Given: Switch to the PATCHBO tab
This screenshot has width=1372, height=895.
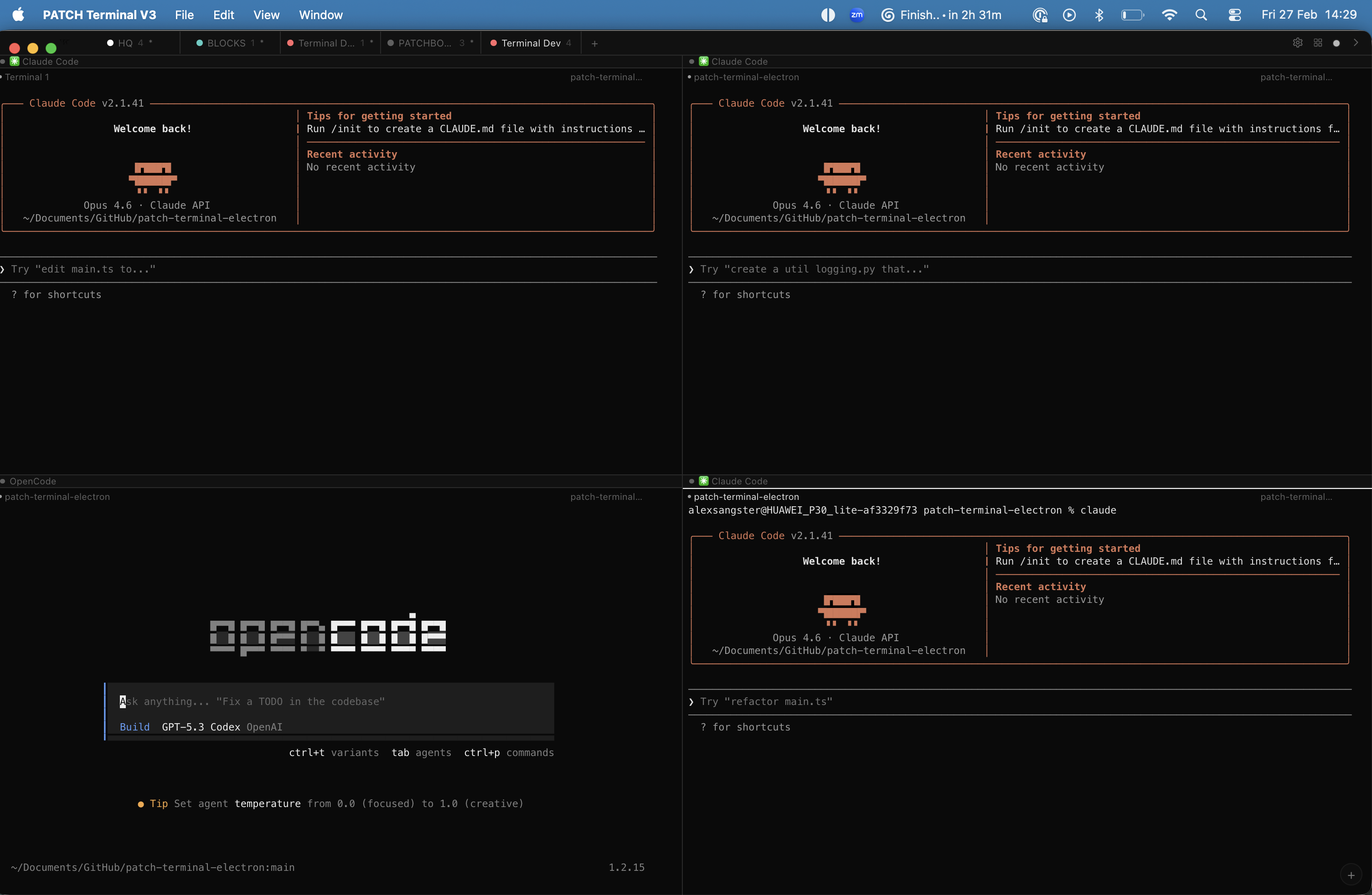Looking at the screenshot, I should (x=425, y=43).
